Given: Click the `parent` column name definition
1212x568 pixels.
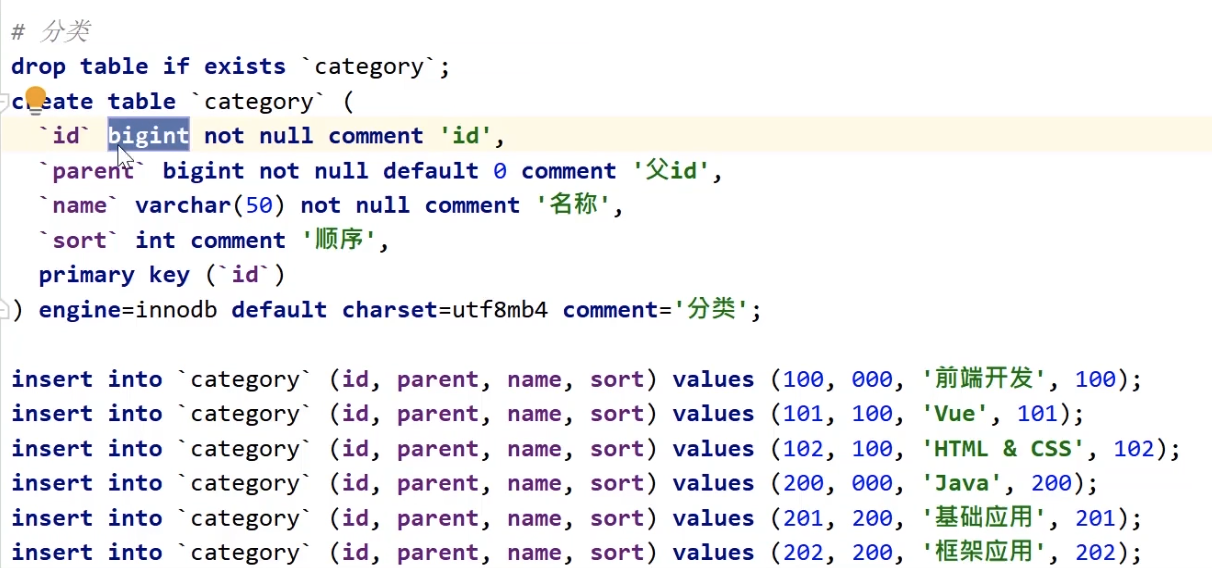Looking at the screenshot, I should 93,171.
